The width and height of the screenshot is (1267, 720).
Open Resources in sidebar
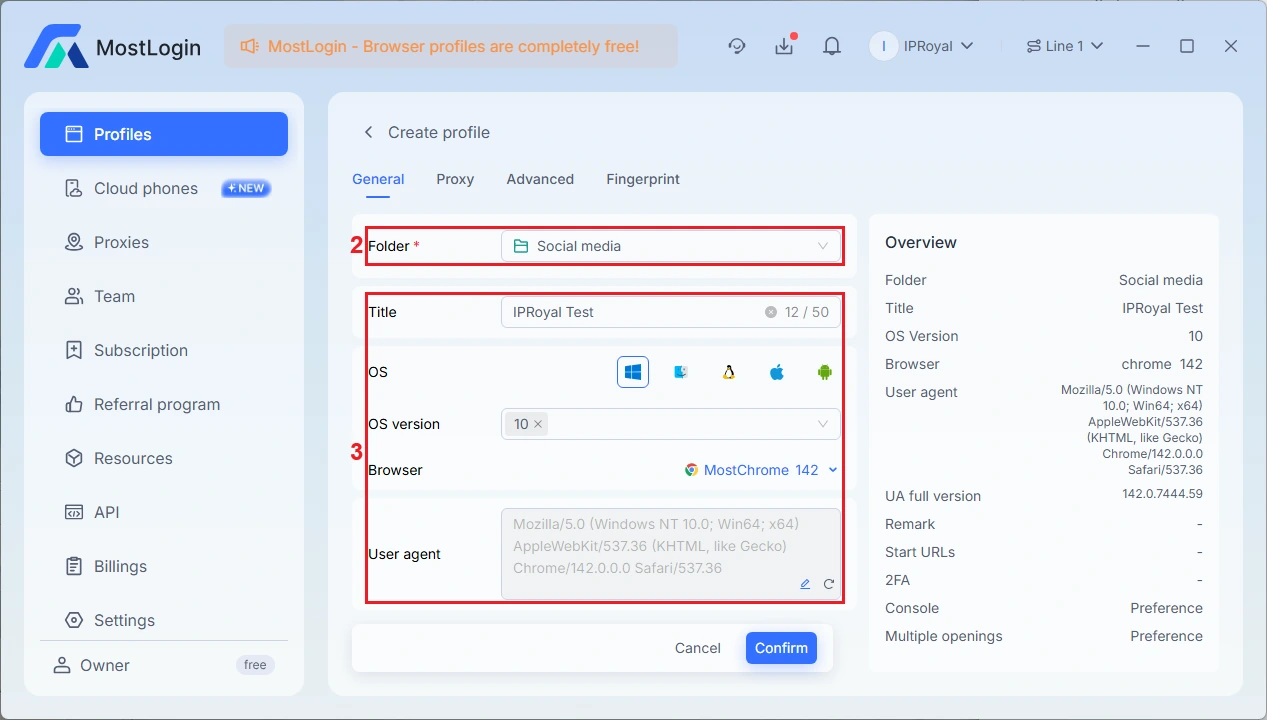164,458
